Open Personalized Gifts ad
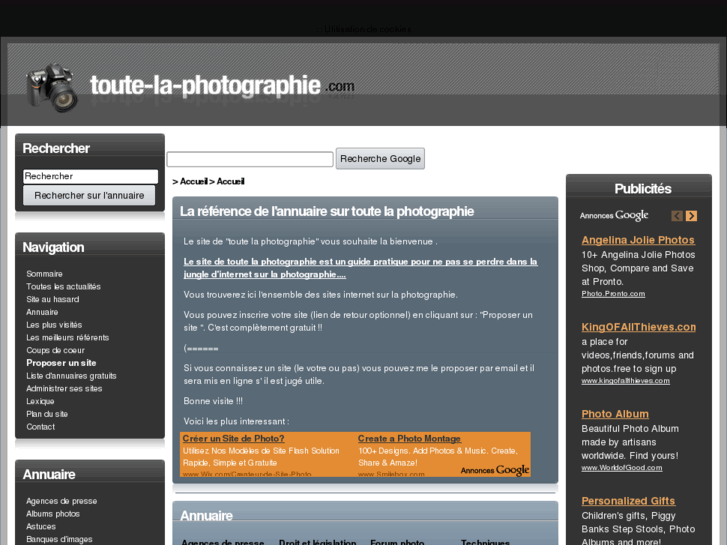The width and height of the screenshot is (727, 545). 628,501
